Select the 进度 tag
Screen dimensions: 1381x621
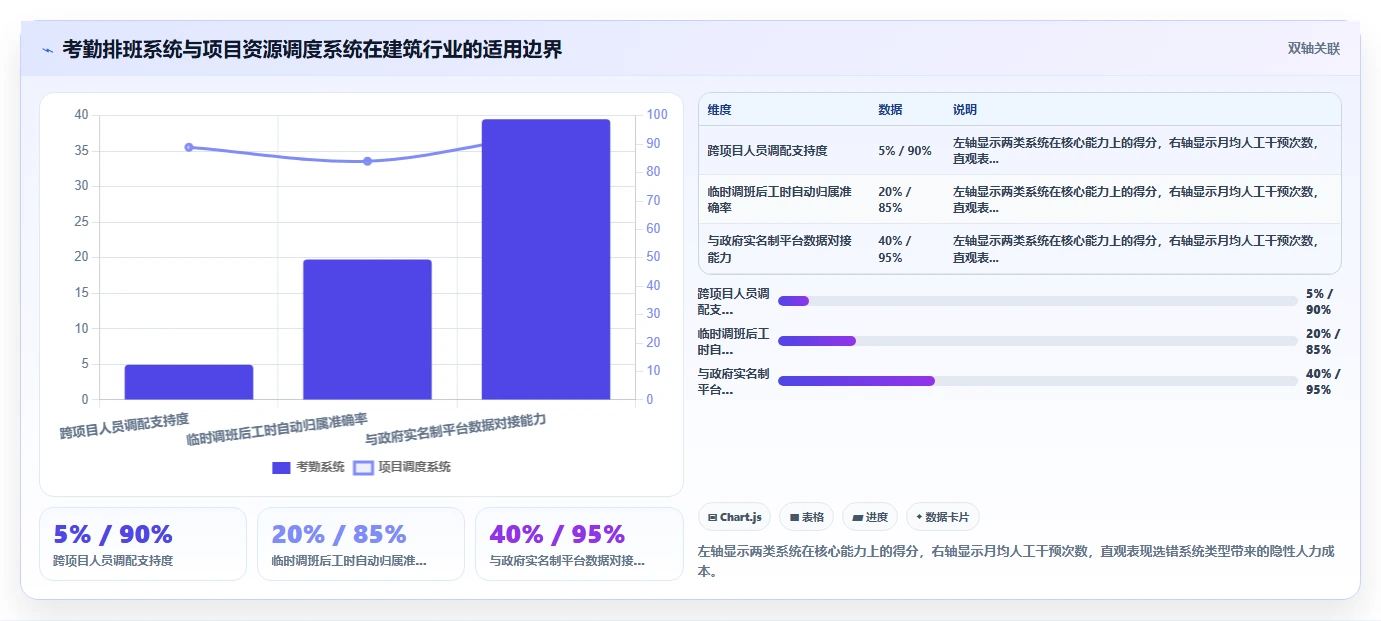coord(870,517)
